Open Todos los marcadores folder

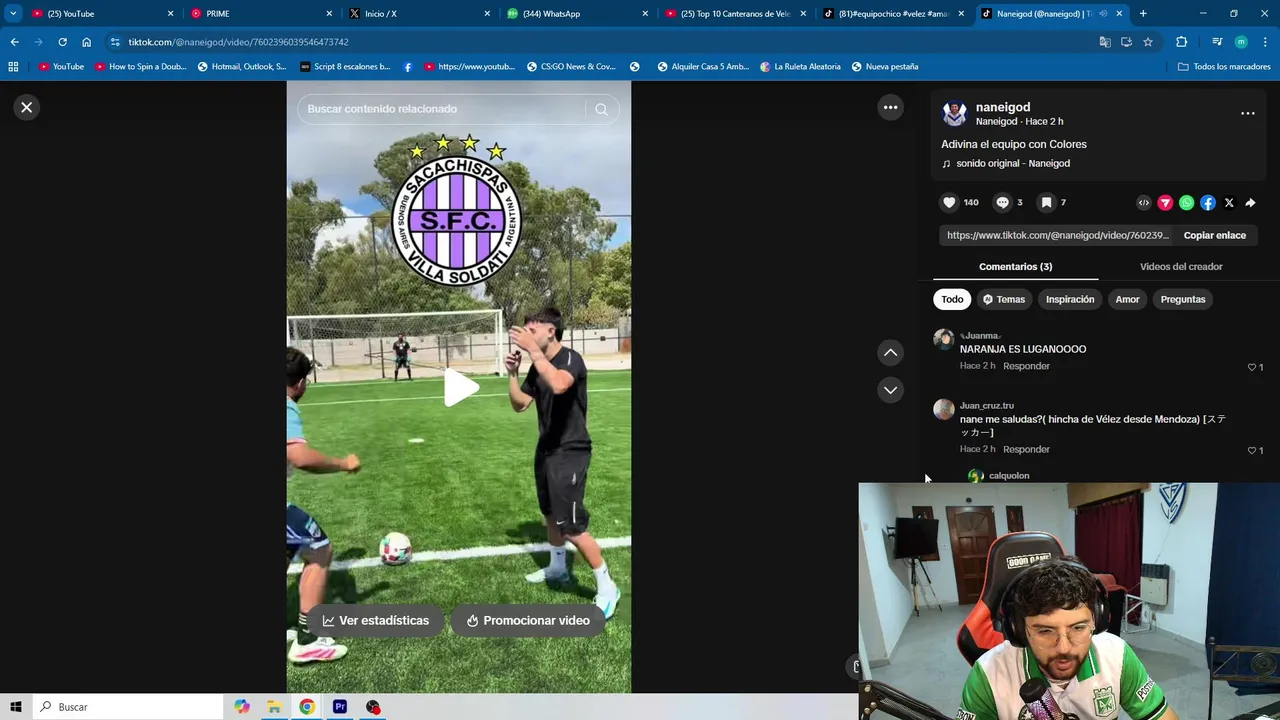1224,67
